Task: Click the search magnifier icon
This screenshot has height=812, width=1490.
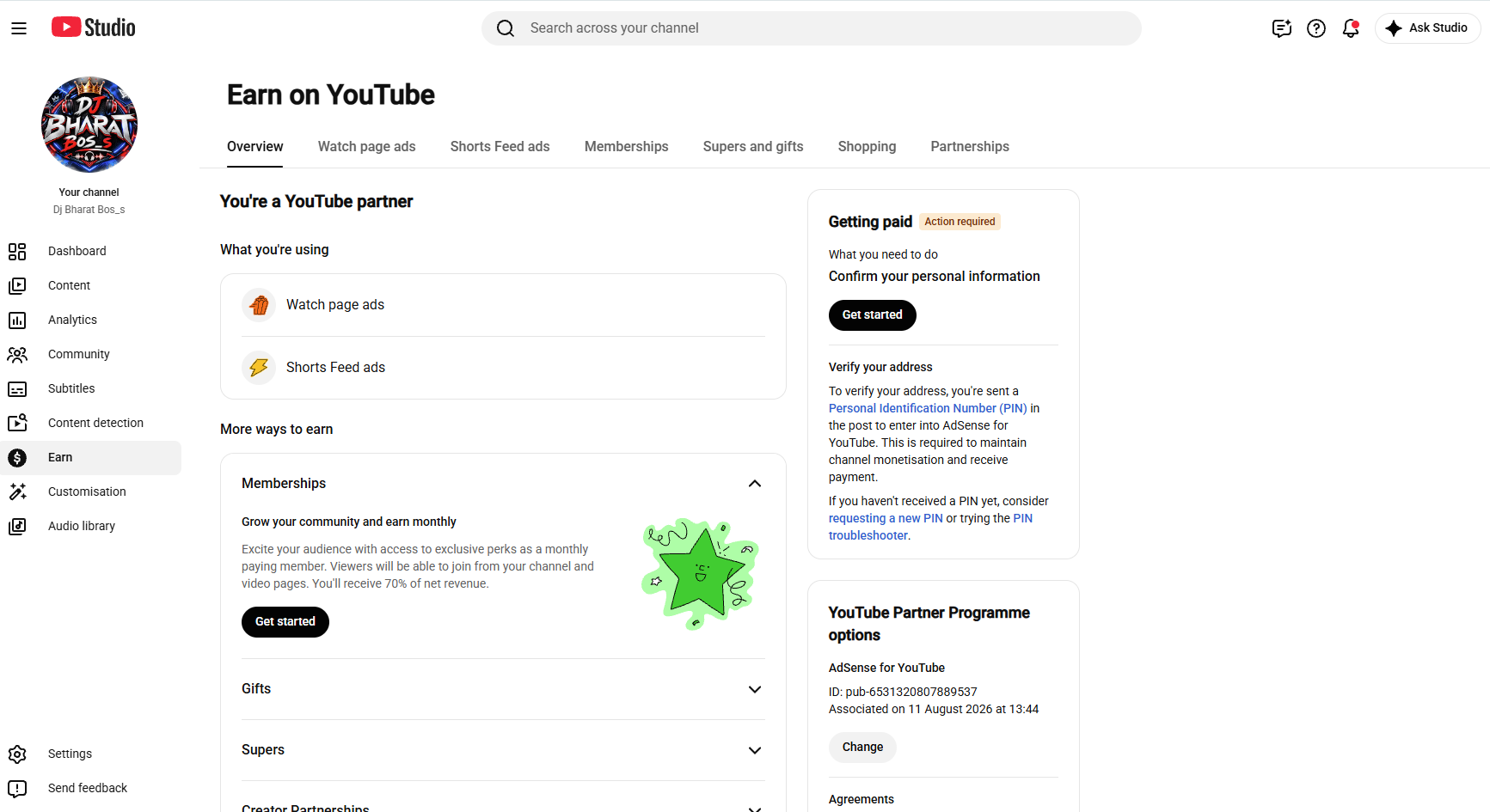Action: pyautogui.click(x=506, y=28)
